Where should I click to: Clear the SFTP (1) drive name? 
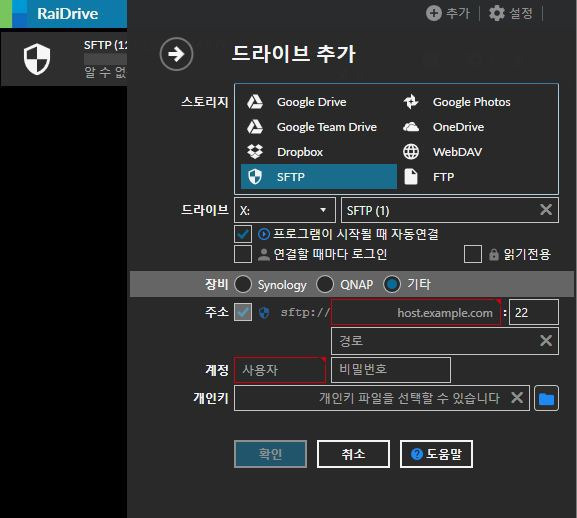click(546, 210)
